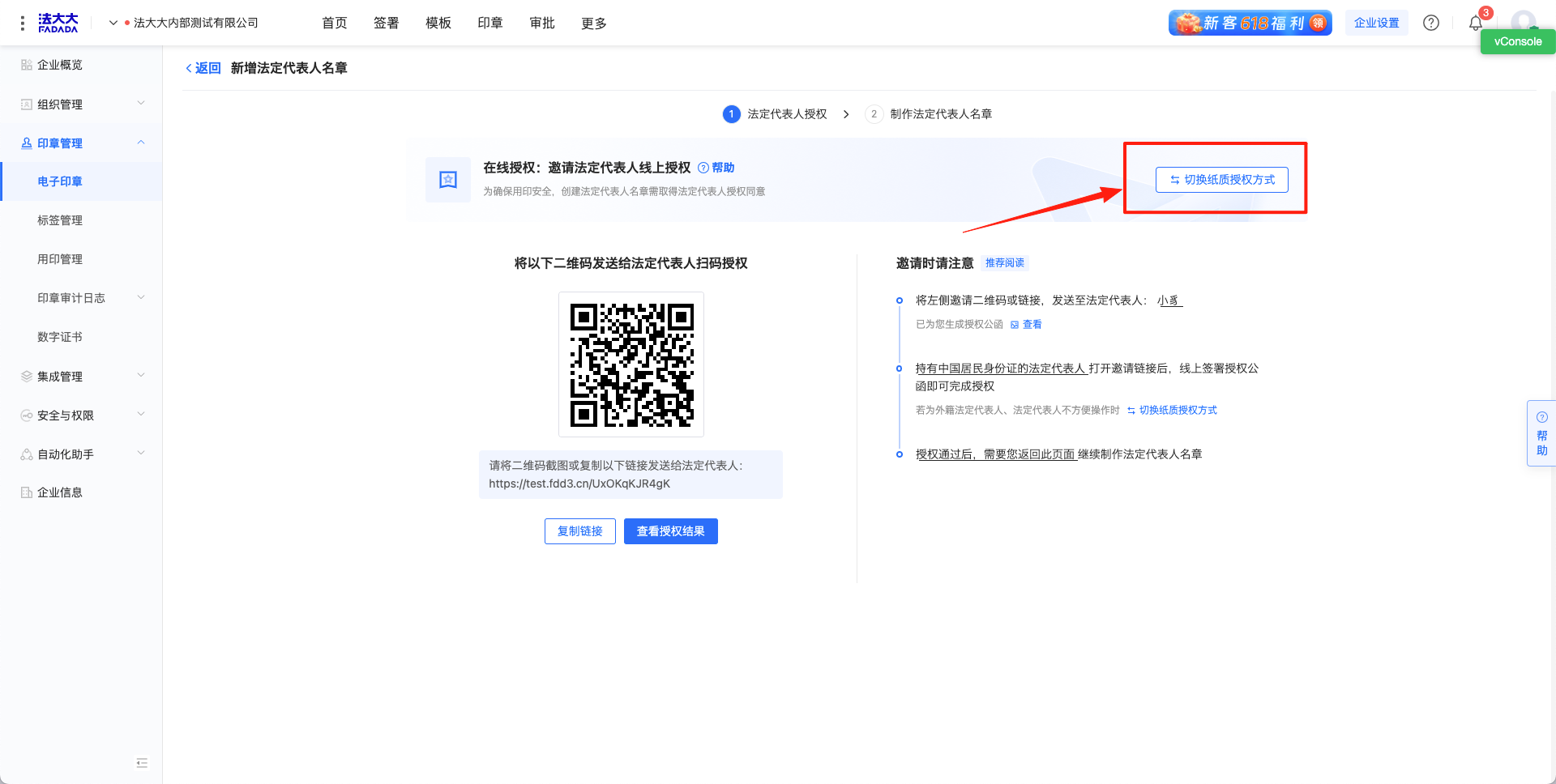Image resolution: width=1556 pixels, height=784 pixels.
Task: Click the 集成管理 layers icon
Action: 27,376
